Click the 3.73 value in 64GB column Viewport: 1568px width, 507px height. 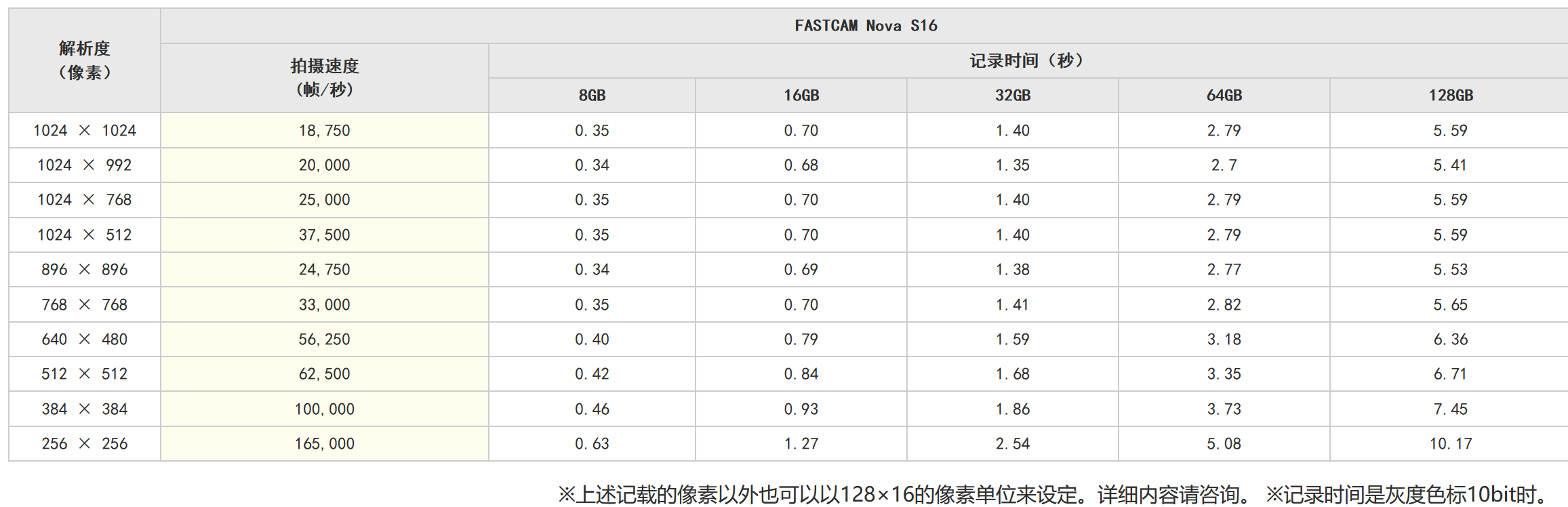(1224, 409)
